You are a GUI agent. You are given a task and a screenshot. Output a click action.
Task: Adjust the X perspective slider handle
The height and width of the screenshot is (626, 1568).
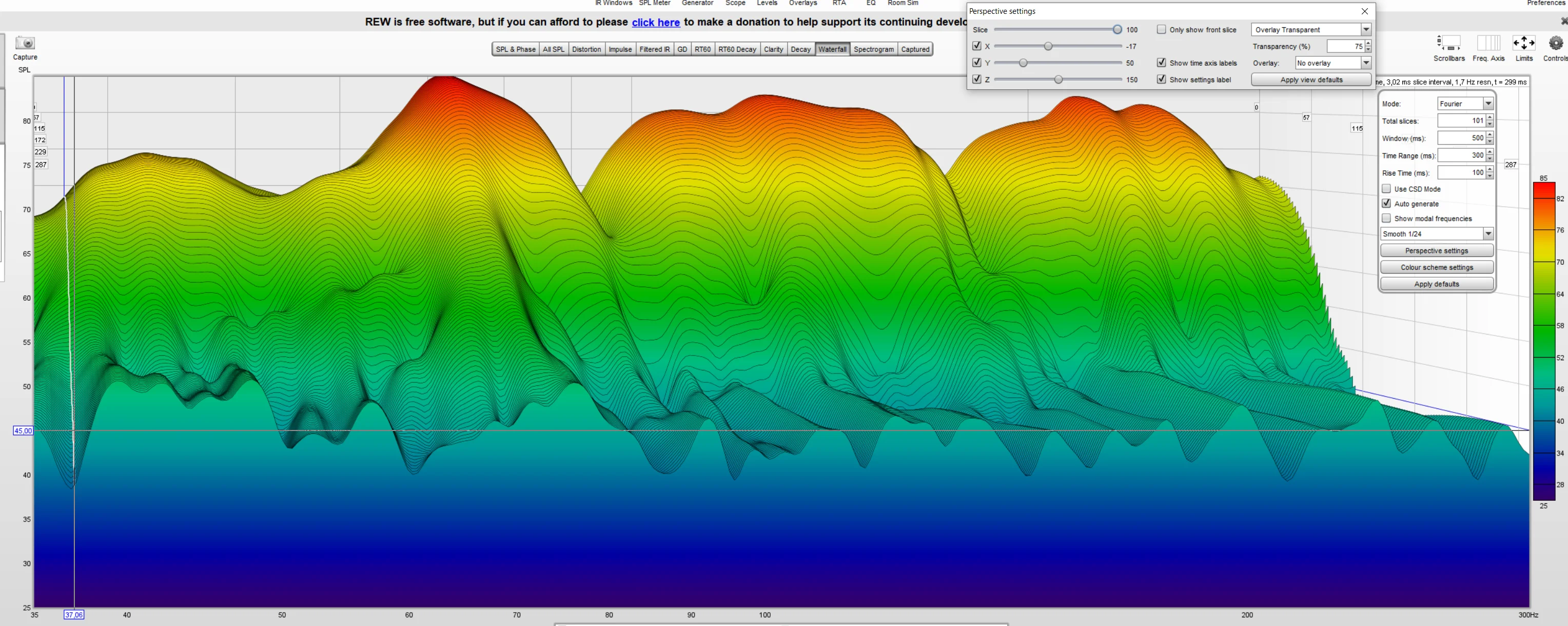point(1048,46)
